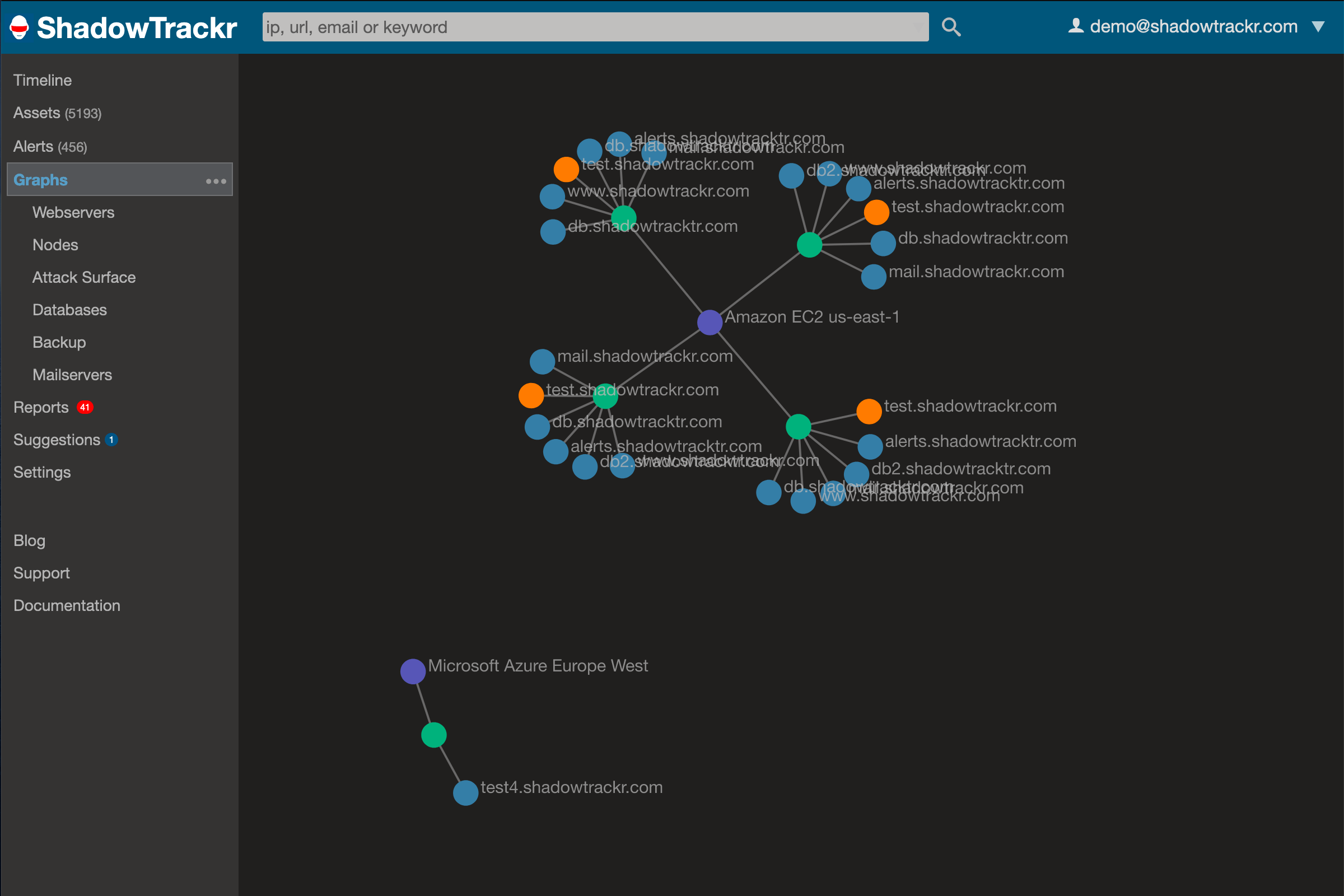Select the purple Microsoft Azure Europe West node
Image resolution: width=1344 pixels, height=896 pixels.
[x=413, y=671]
